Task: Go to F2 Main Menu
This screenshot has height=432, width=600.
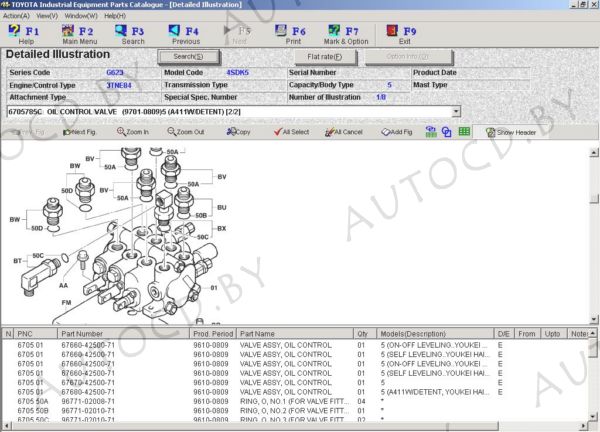Action: 79,34
